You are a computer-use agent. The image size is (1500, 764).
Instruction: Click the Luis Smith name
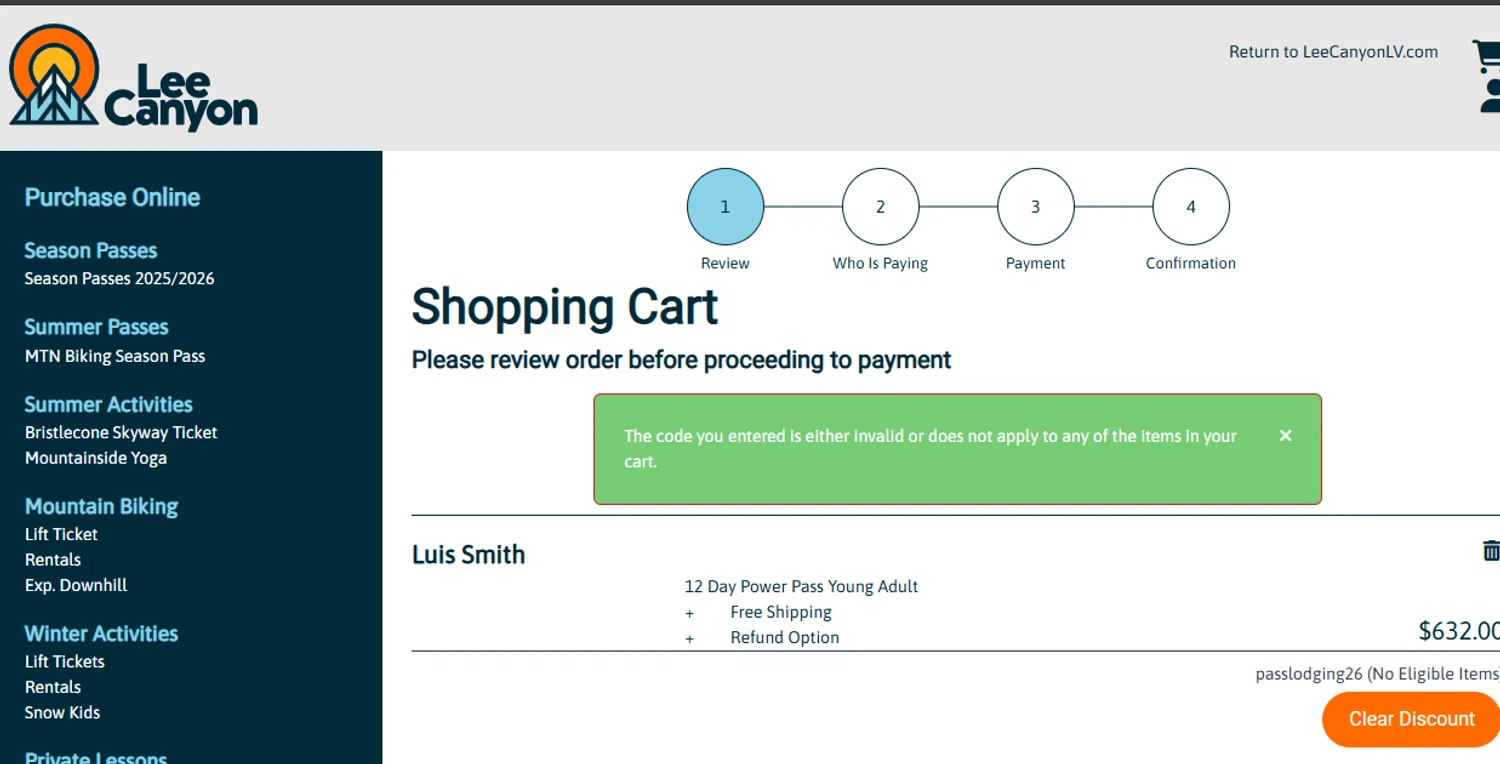click(468, 555)
